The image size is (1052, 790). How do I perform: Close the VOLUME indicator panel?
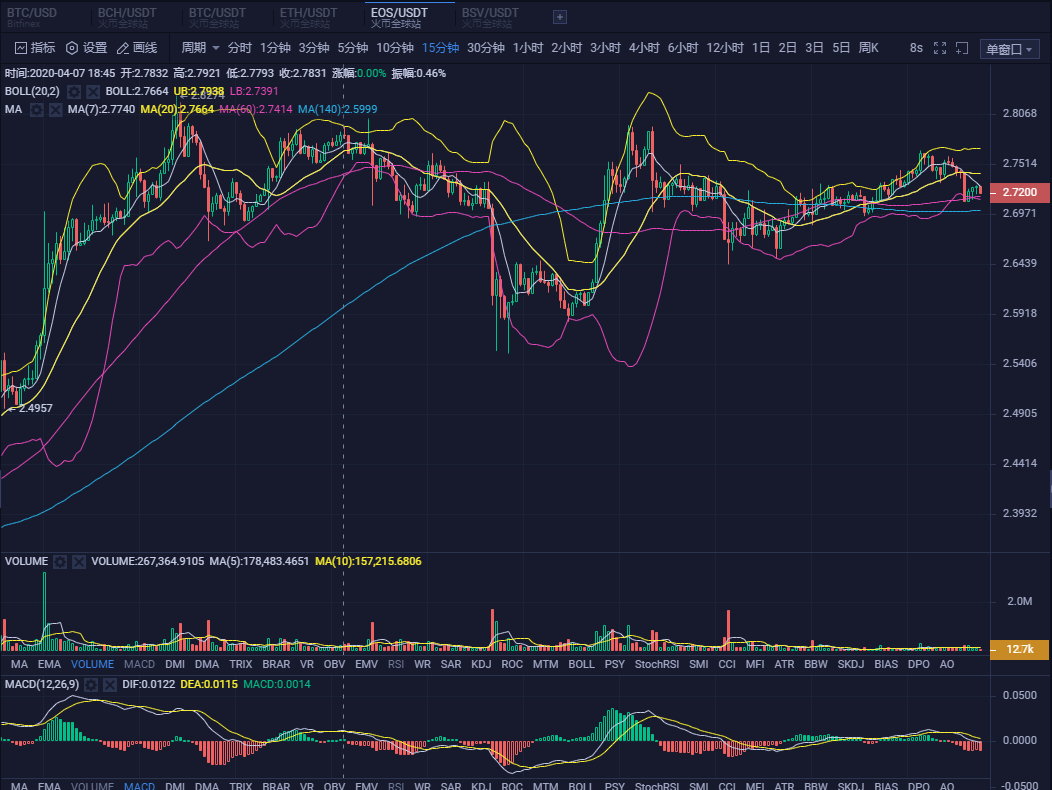78,562
